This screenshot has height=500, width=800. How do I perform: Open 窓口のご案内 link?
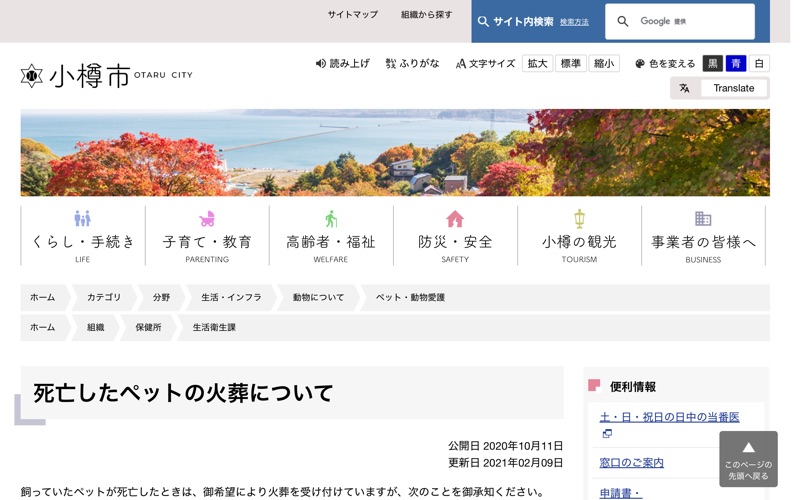tap(632, 463)
